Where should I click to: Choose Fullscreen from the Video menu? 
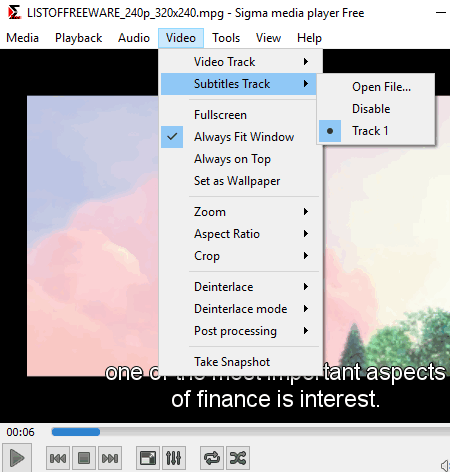tap(240, 115)
